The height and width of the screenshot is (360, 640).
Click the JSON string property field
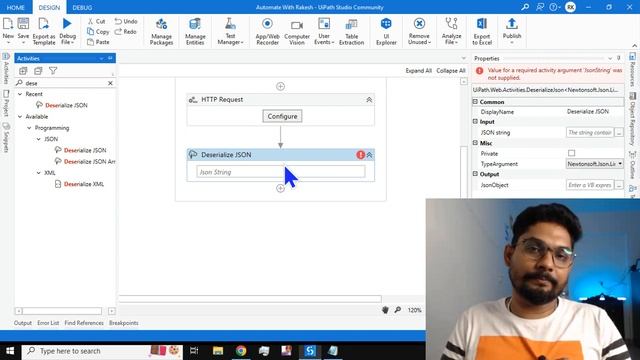tap(590, 132)
